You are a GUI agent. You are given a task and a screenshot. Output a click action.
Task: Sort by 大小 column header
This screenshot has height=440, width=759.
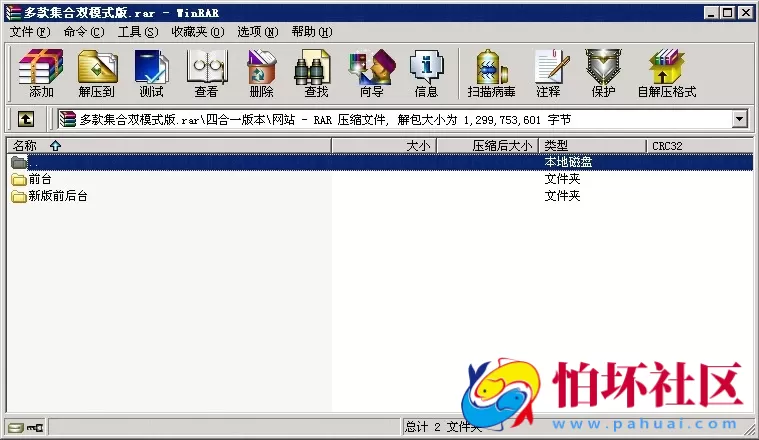point(384,146)
